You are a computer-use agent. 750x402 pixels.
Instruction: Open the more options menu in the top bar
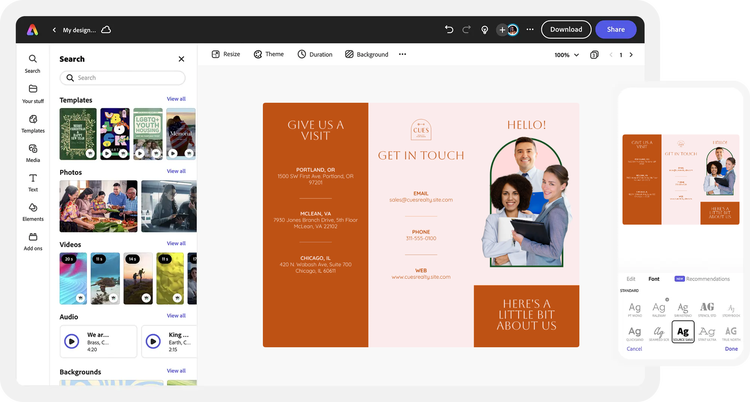click(x=530, y=30)
